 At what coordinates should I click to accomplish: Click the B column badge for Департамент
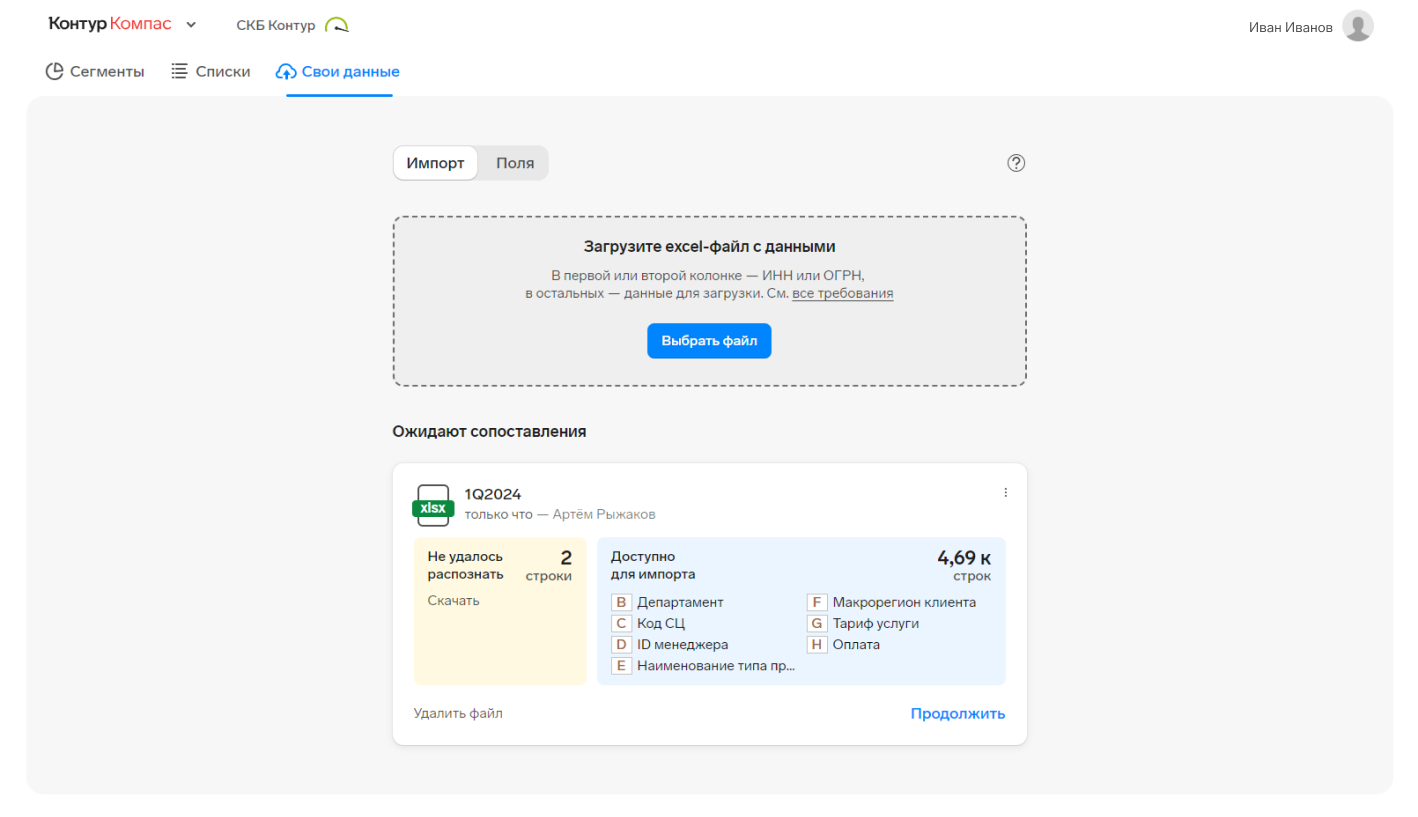click(621, 602)
